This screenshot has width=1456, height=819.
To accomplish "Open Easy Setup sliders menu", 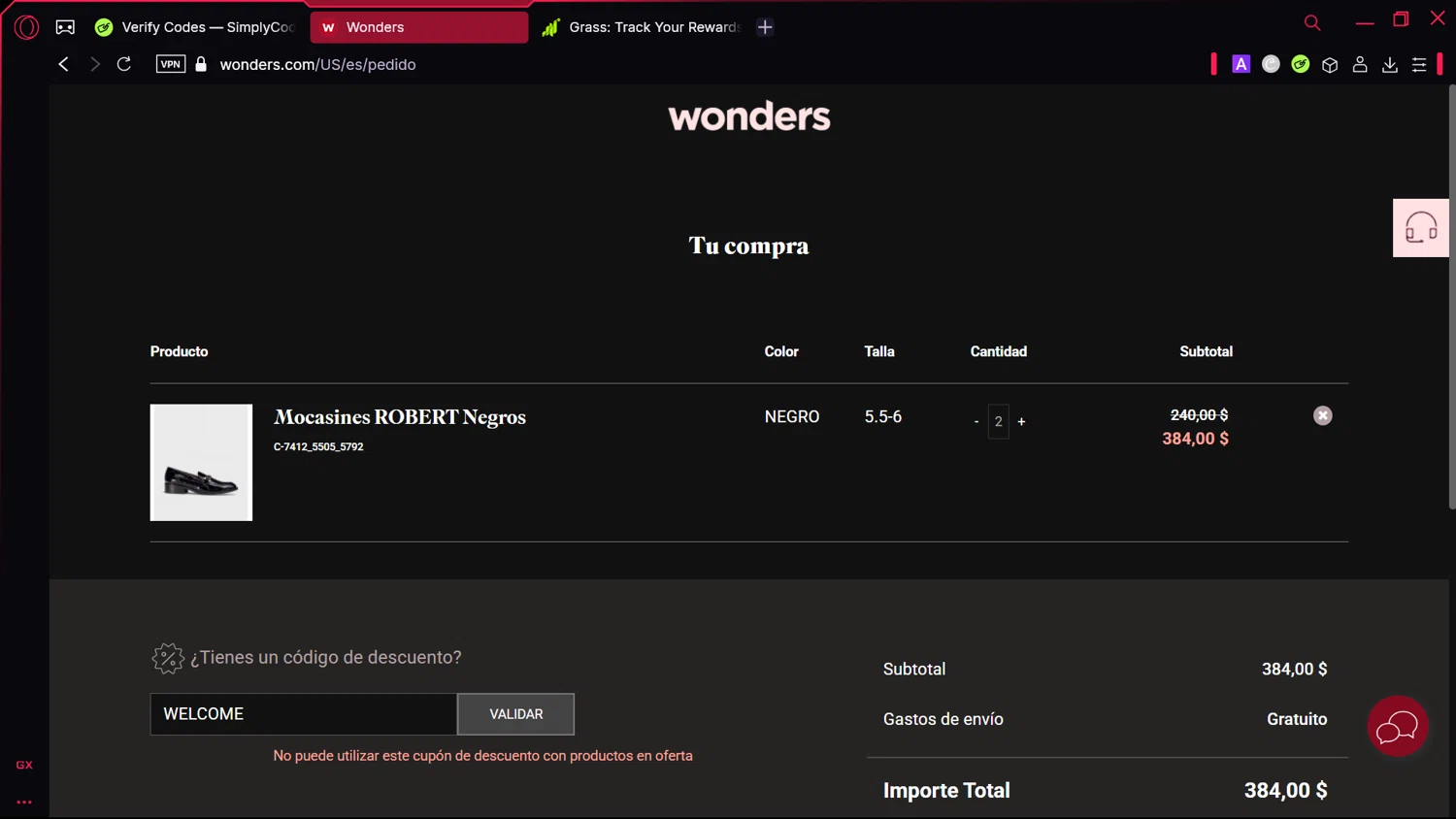I will pyautogui.click(x=1419, y=64).
